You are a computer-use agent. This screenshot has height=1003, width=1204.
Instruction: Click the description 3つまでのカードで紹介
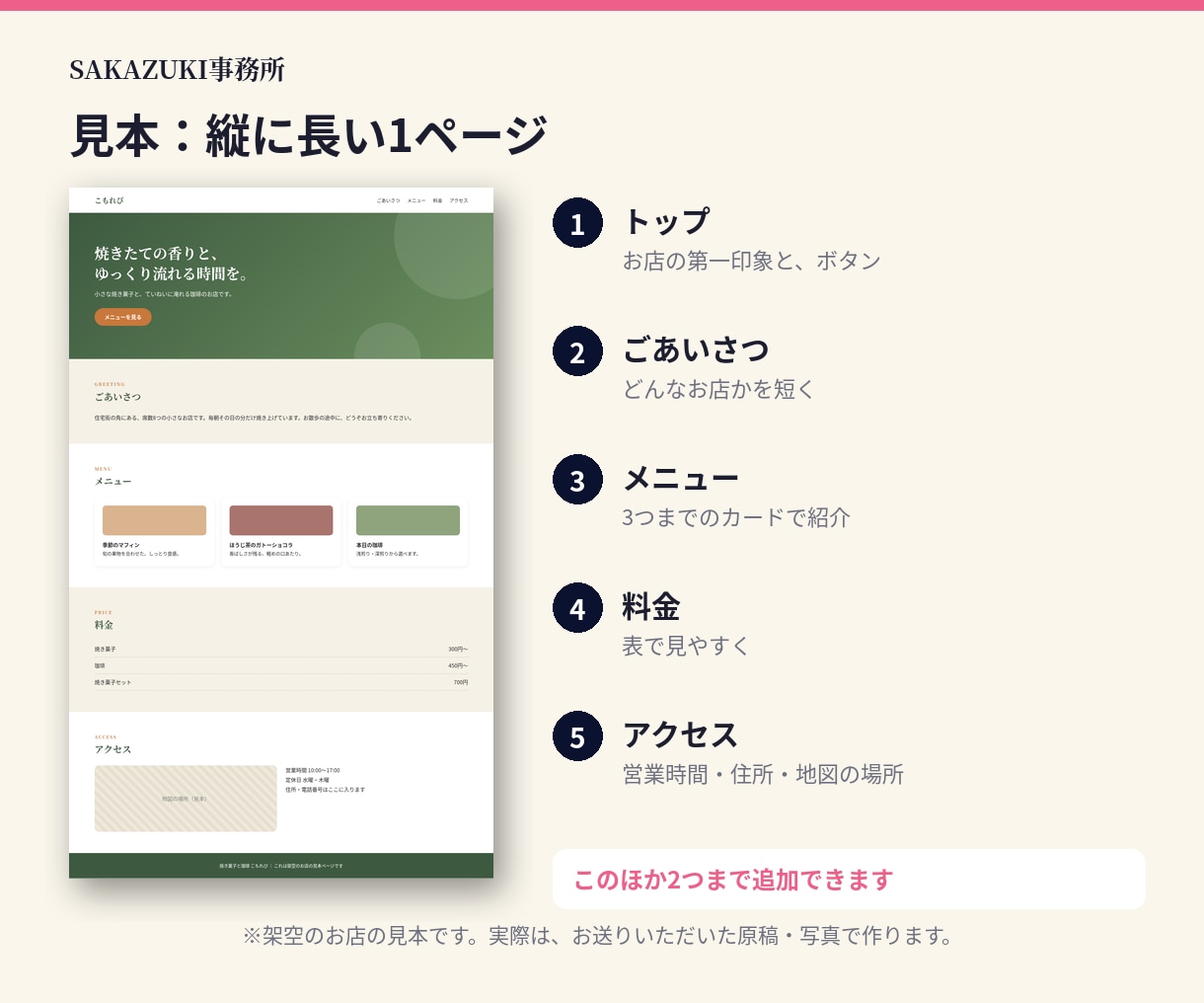coord(736,517)
